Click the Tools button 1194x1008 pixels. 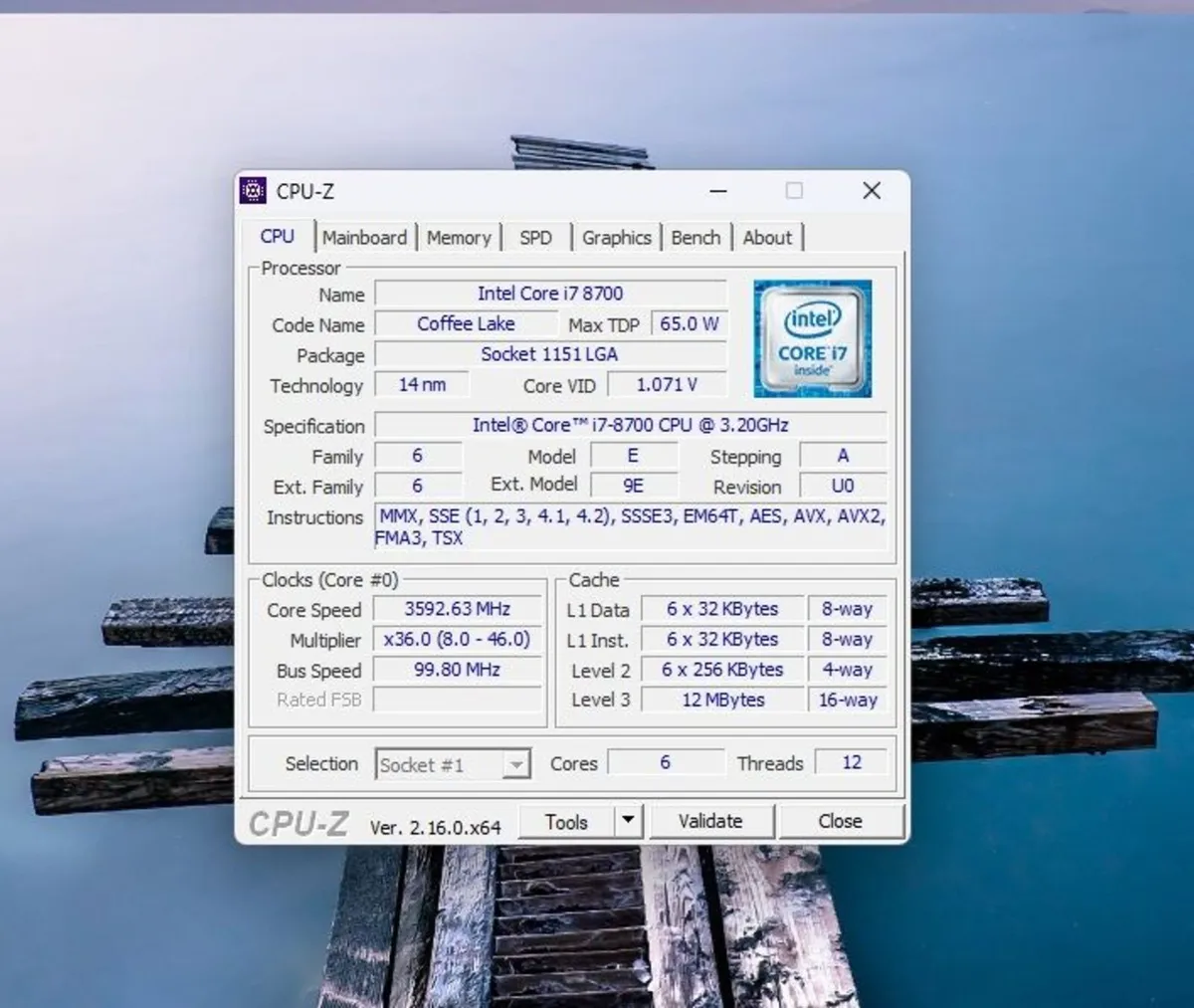click(566, 822)
